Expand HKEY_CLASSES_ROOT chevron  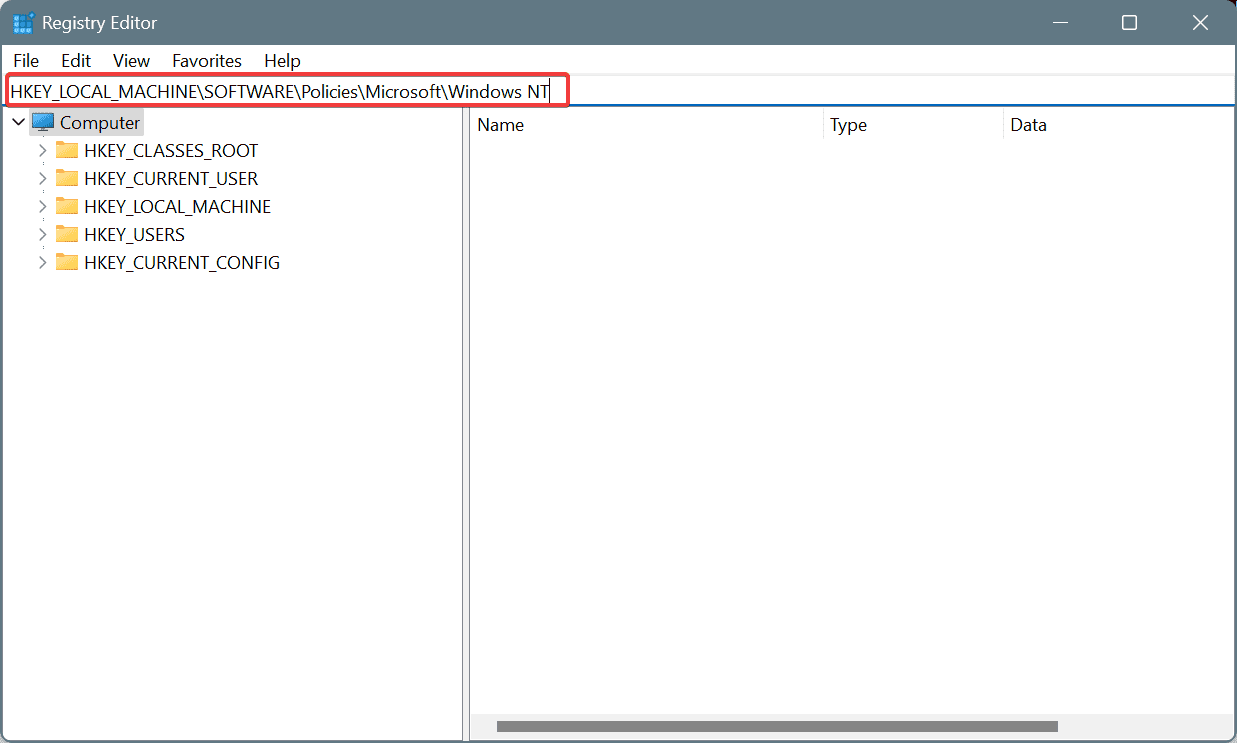(42, 151)
